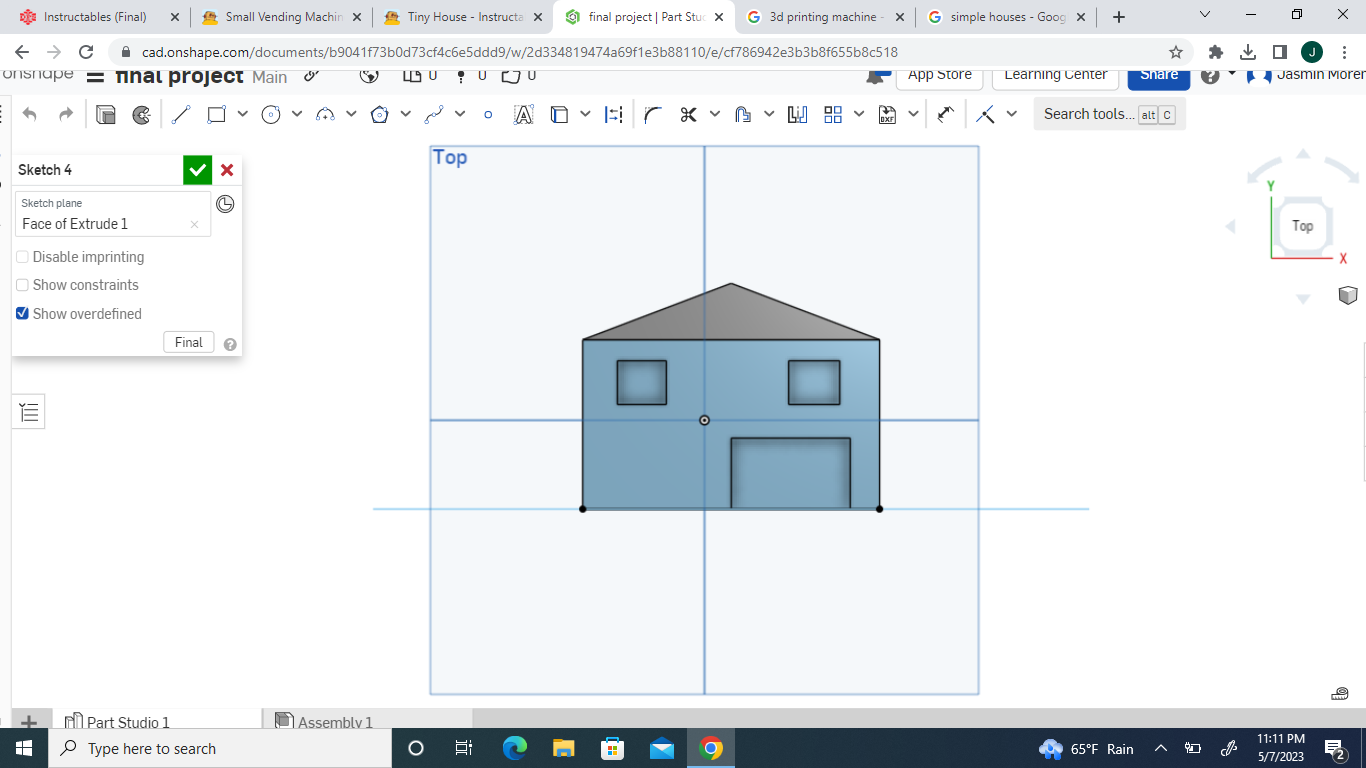
Task: Enable the Disable imprinting checkbox
Action: [22, 257]
